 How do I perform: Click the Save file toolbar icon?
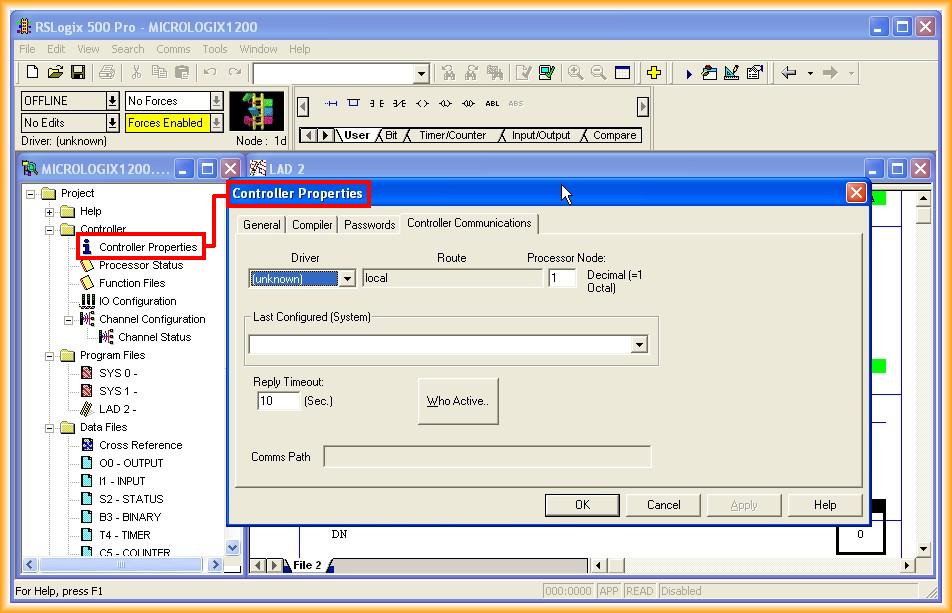77,73
